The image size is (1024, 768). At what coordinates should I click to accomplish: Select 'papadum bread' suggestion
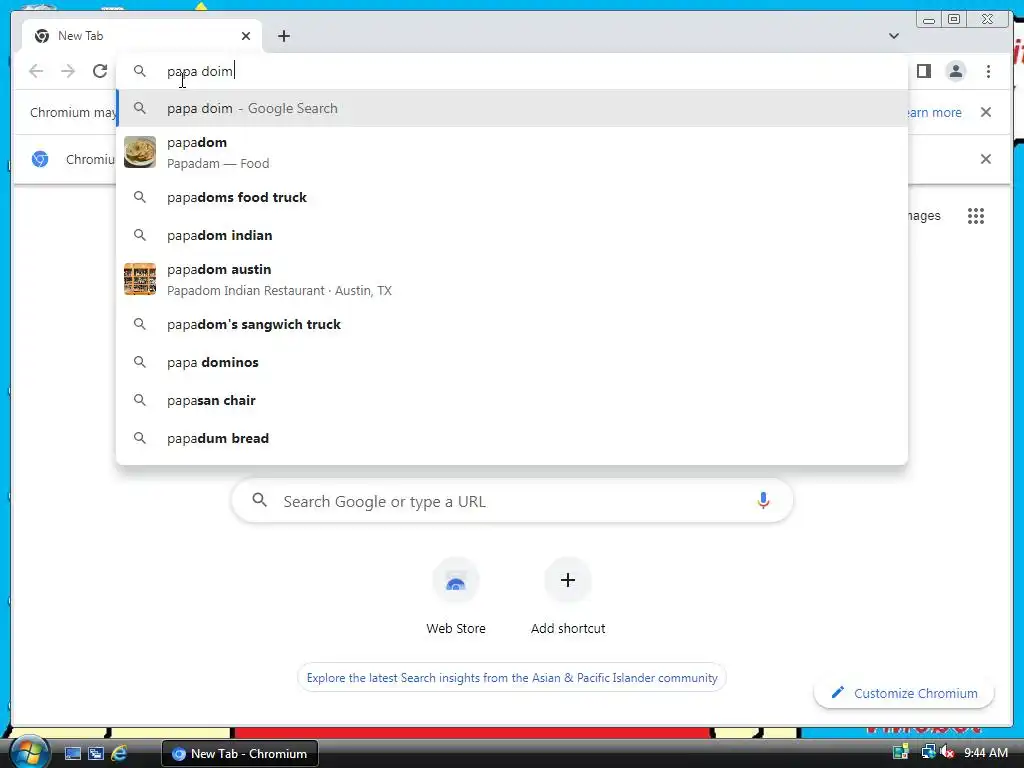[x=512, y=438]
